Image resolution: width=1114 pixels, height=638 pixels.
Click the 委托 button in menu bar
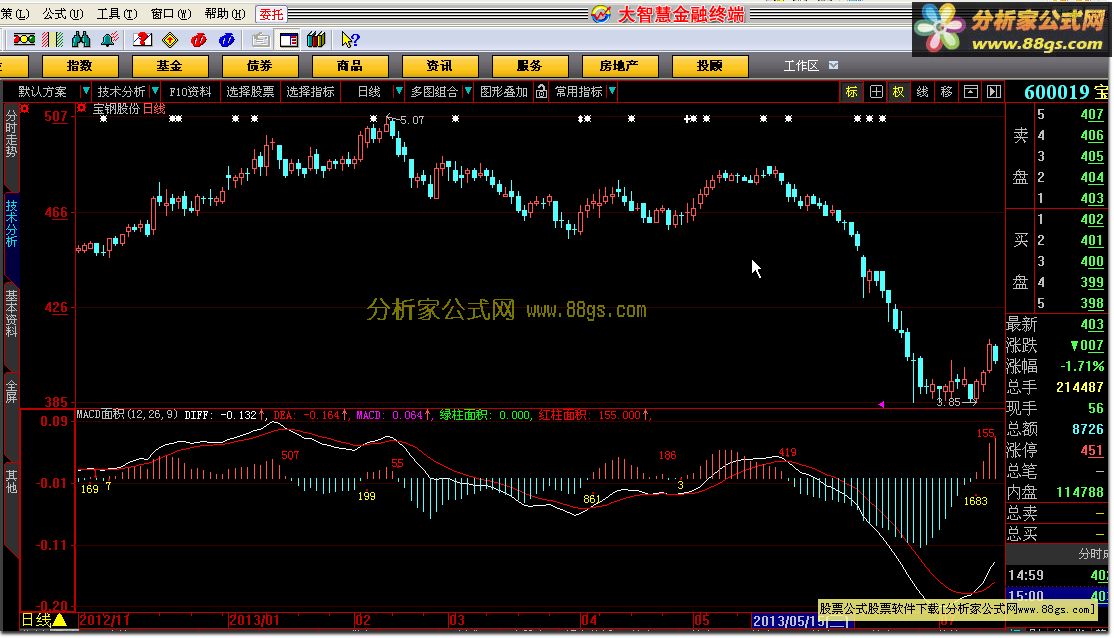tap(271, 14)
